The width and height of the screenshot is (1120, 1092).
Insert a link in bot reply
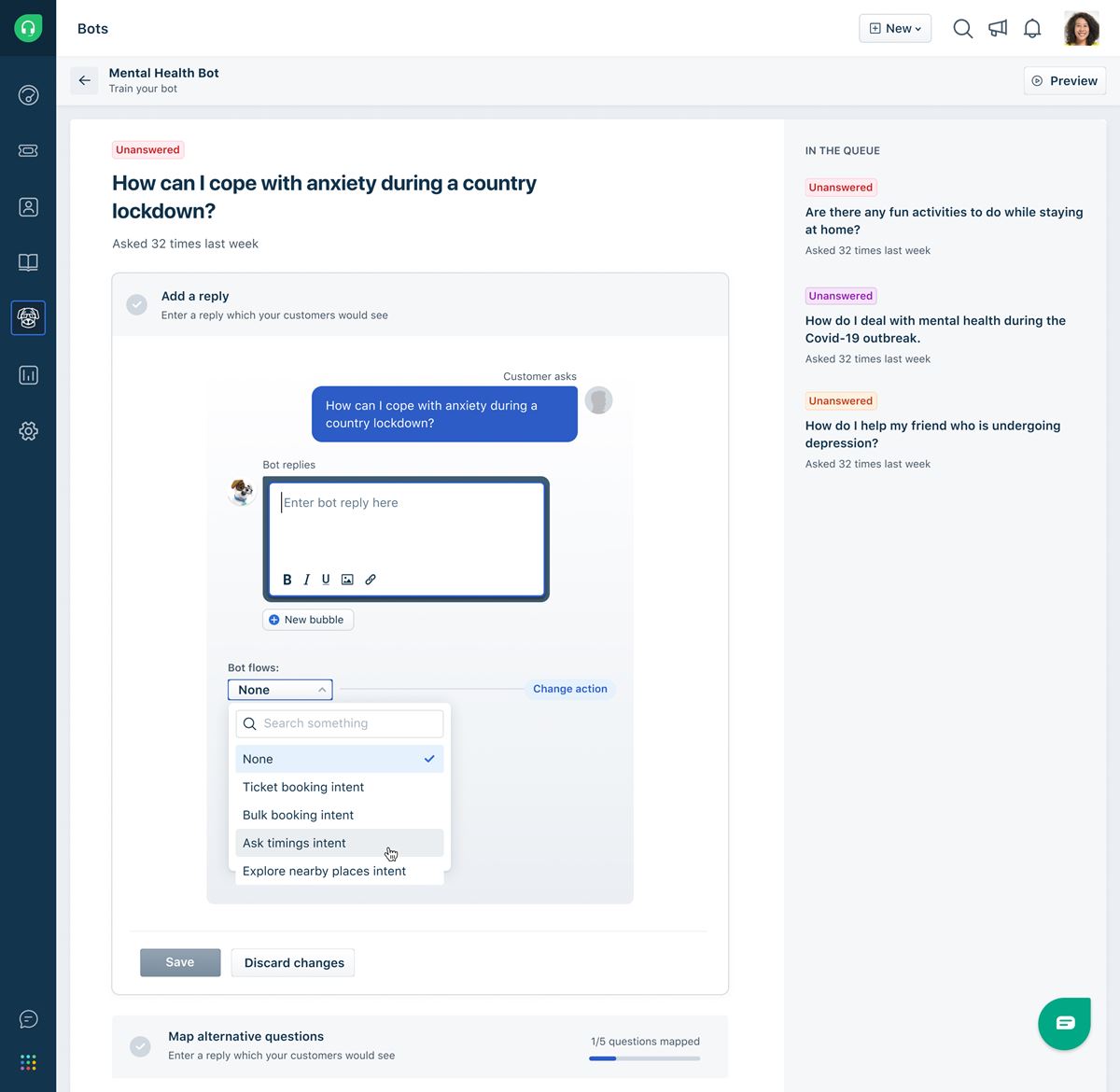point(371,580)
